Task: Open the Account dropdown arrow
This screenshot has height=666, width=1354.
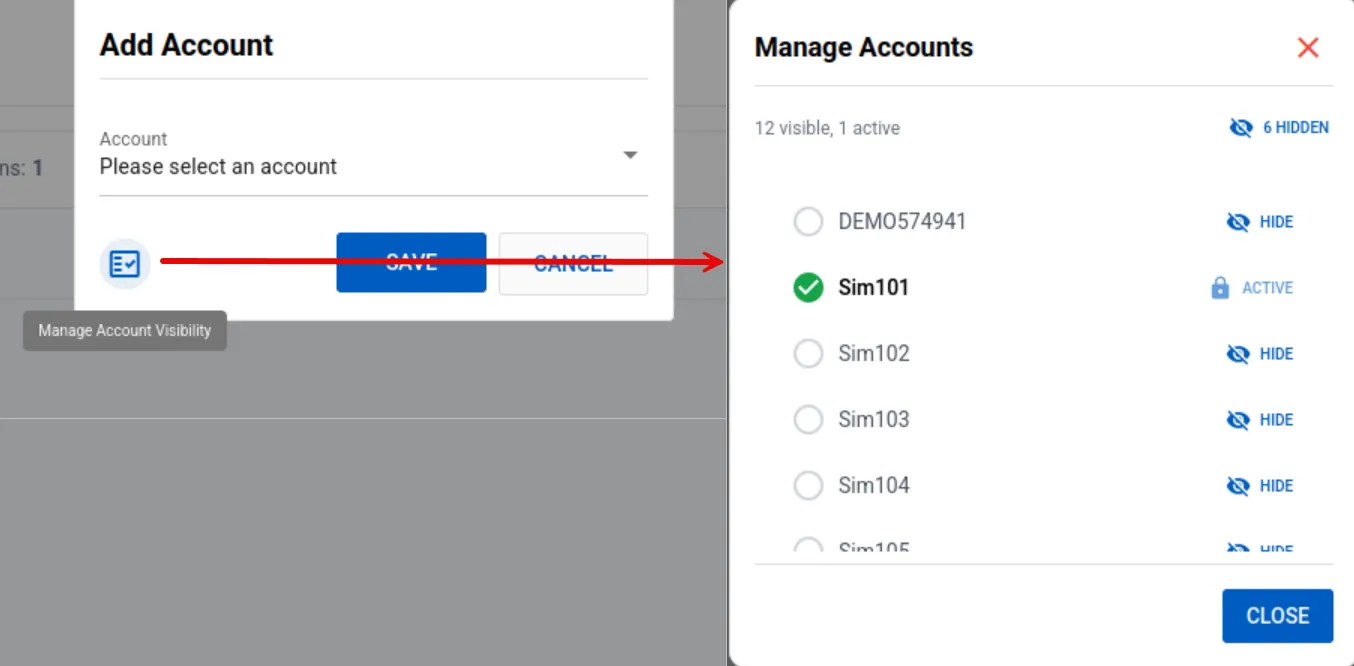Action: [630, 156]
